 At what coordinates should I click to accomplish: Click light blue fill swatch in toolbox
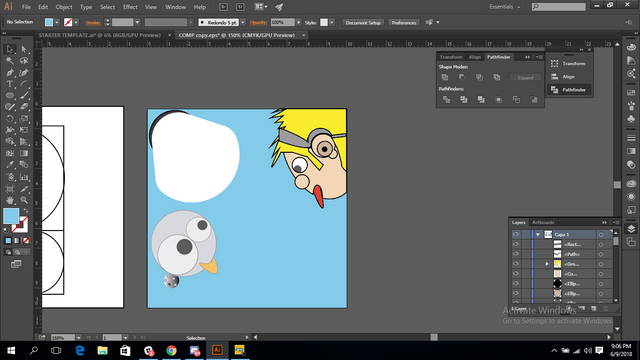11,216
